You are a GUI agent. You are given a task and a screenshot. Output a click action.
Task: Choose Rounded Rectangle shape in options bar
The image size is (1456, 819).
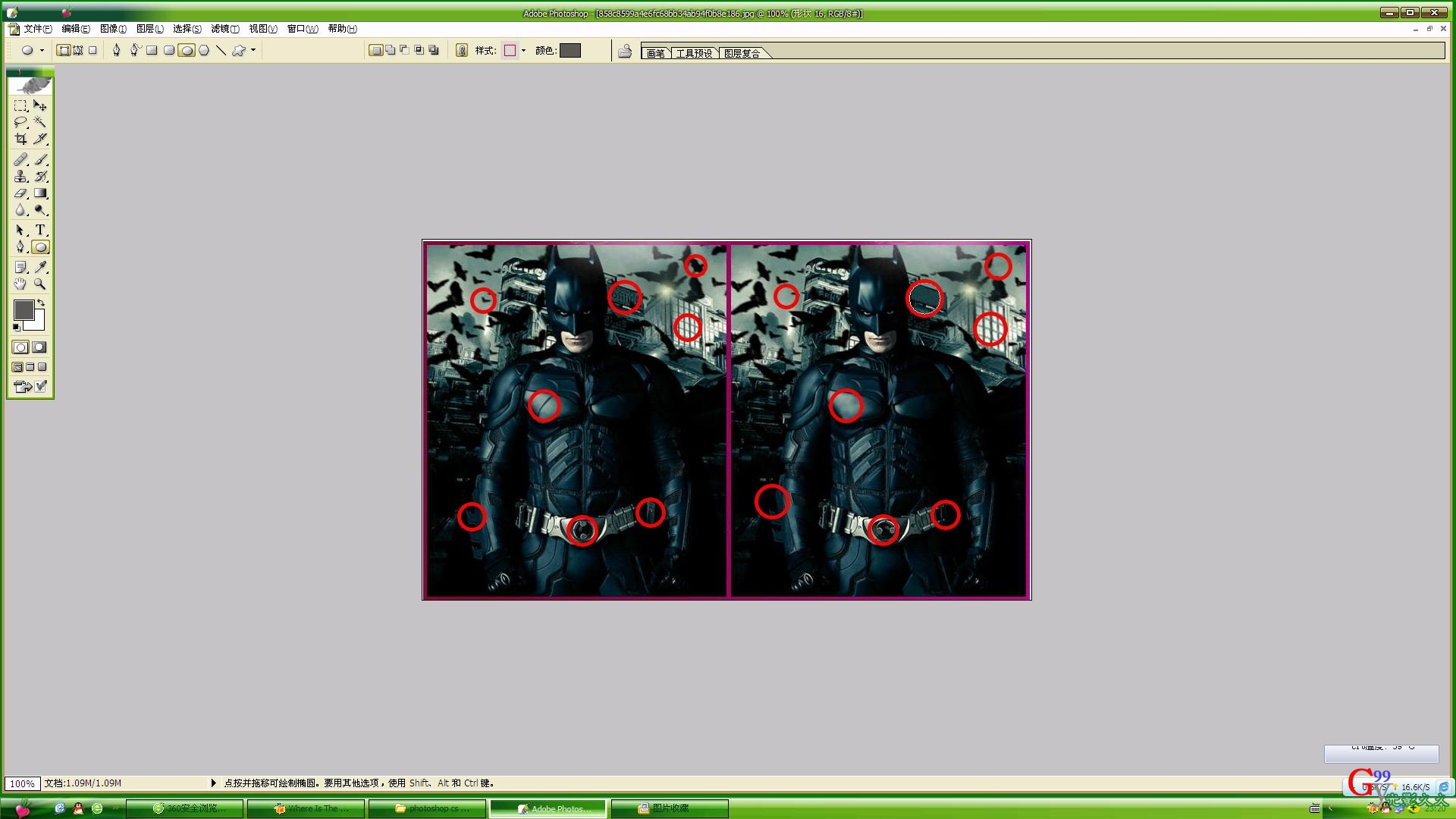[169, 50]
